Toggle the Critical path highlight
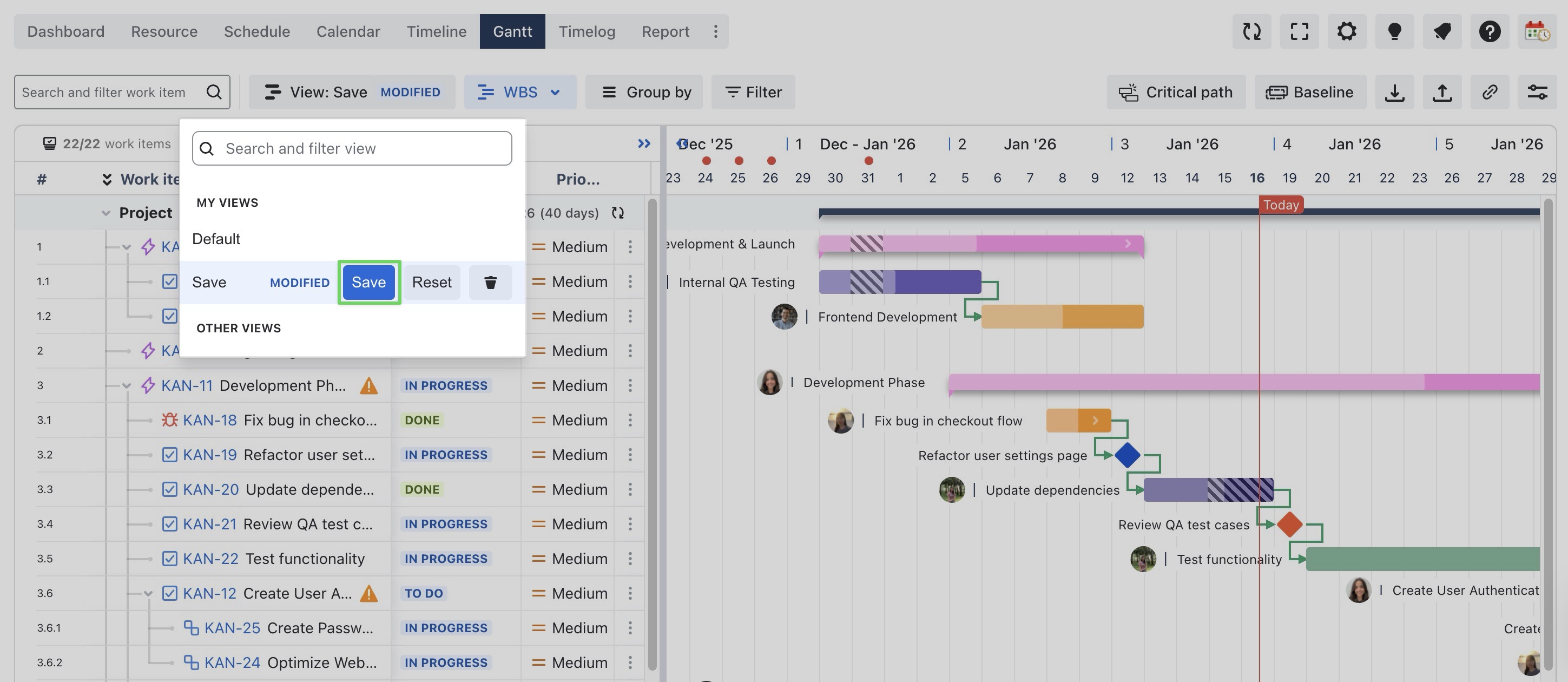 (x=1176, y=92)
